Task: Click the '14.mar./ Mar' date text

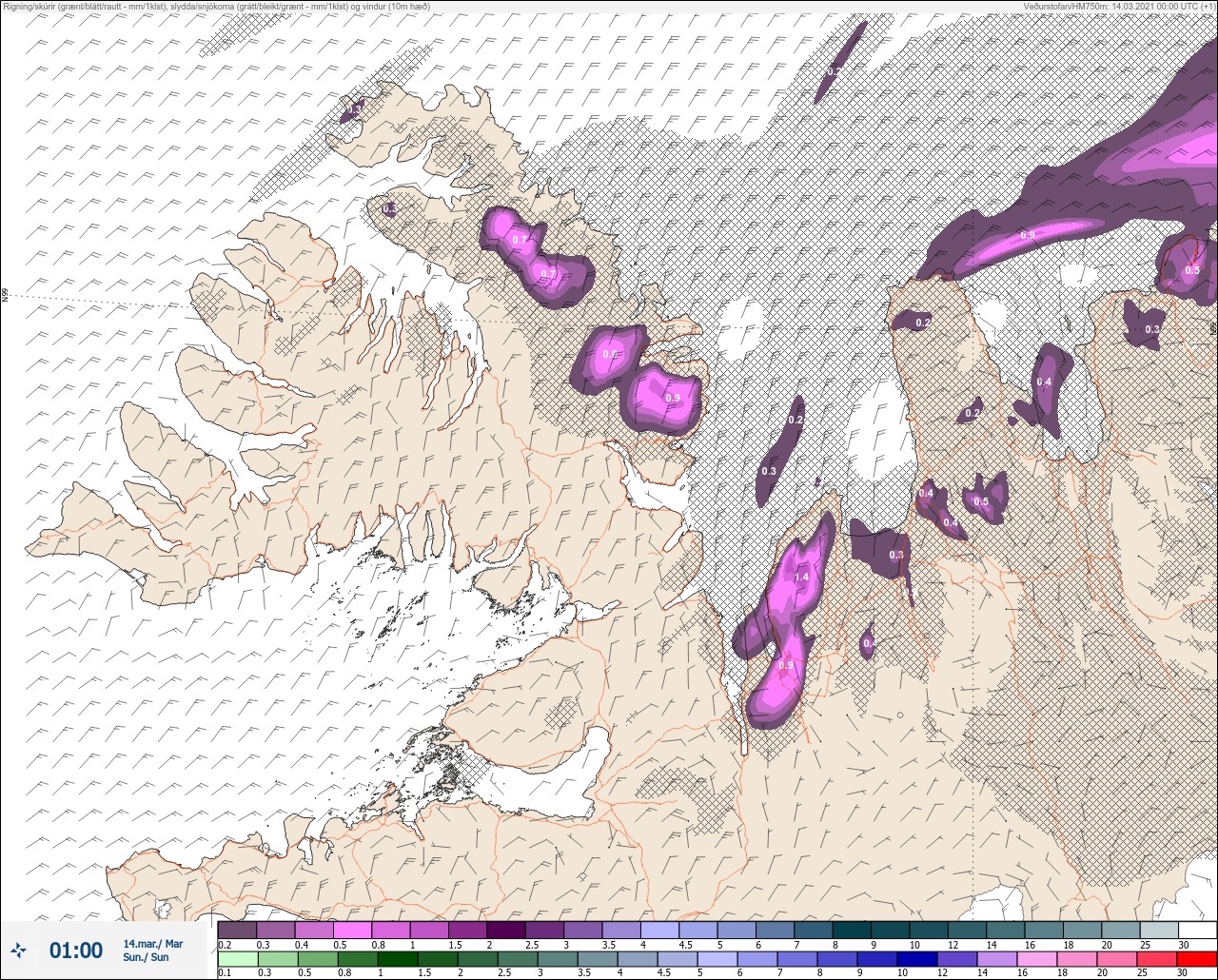Action: click(x=153, y=944)
